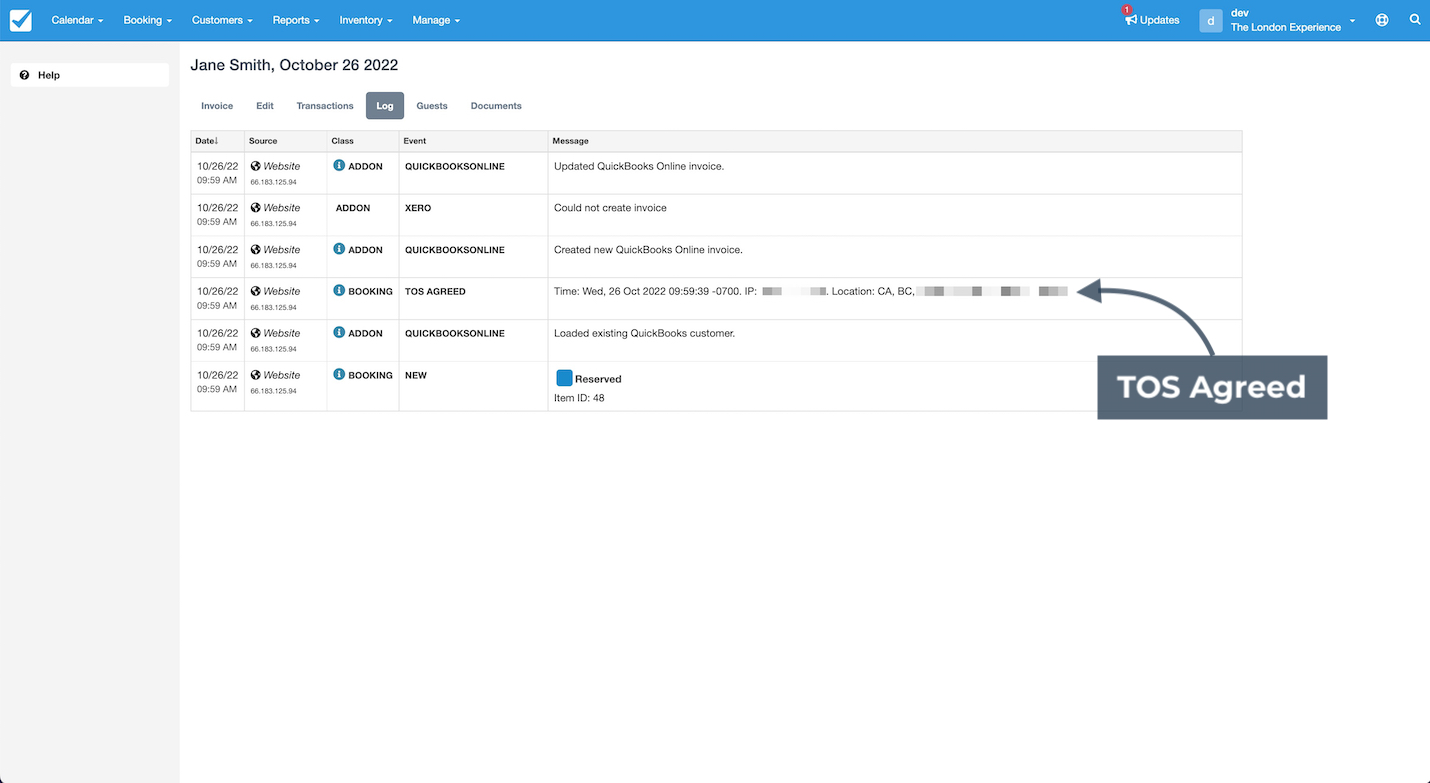Click 'Jane Smith, October 26 2022' heading
The image size is (1430, 783).
tap(294, 65)
